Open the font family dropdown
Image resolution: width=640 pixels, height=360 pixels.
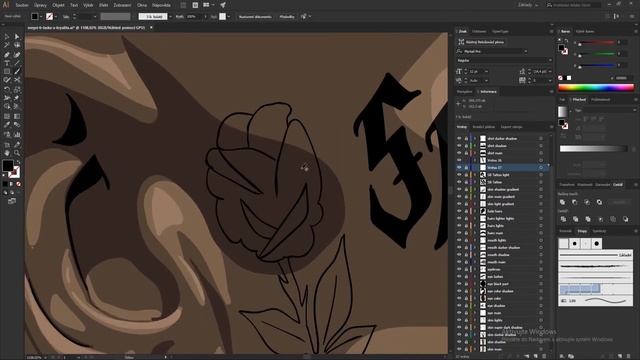pos(525,51)
